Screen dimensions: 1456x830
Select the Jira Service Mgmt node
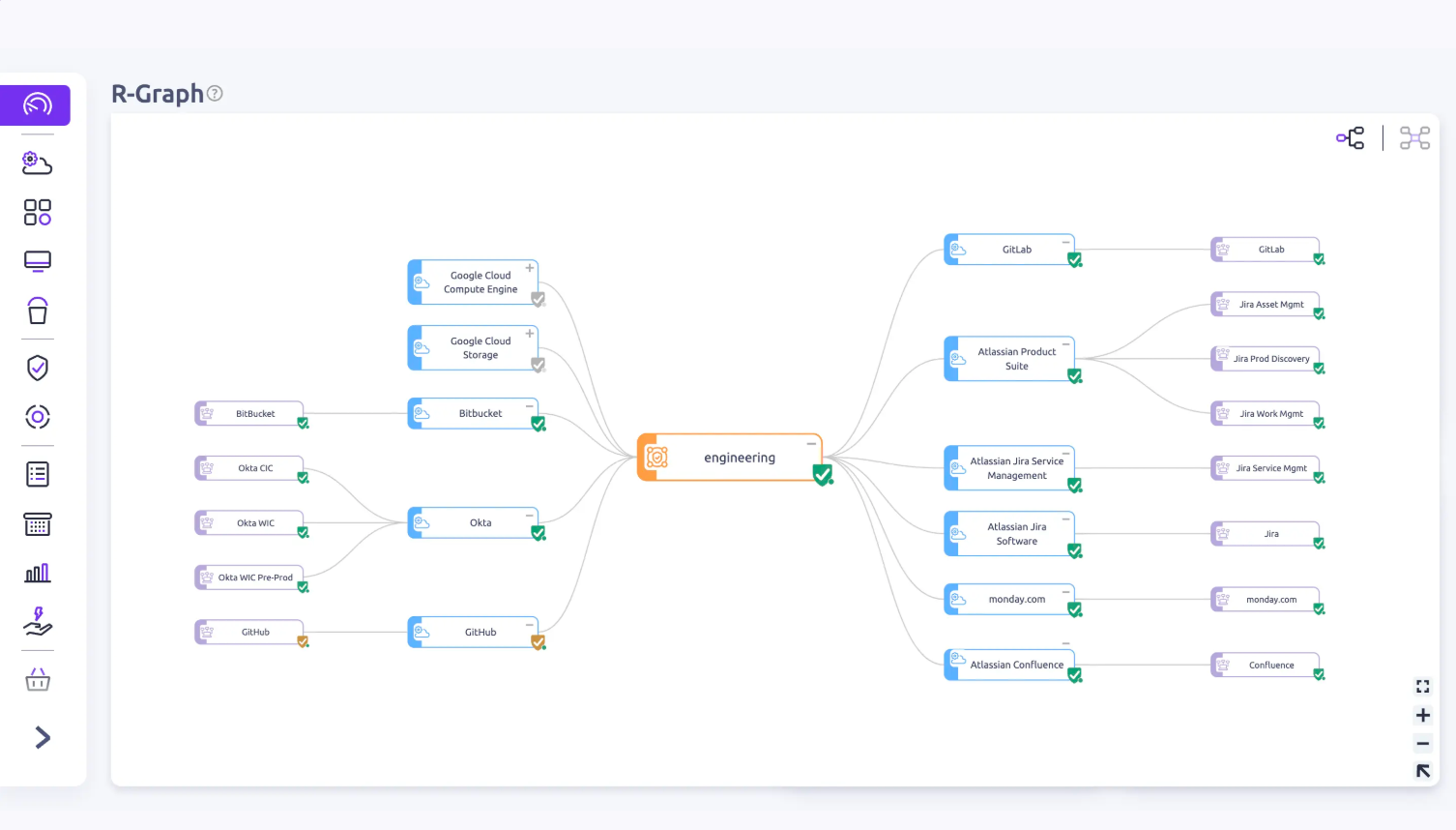click(x=1266, y=468)
